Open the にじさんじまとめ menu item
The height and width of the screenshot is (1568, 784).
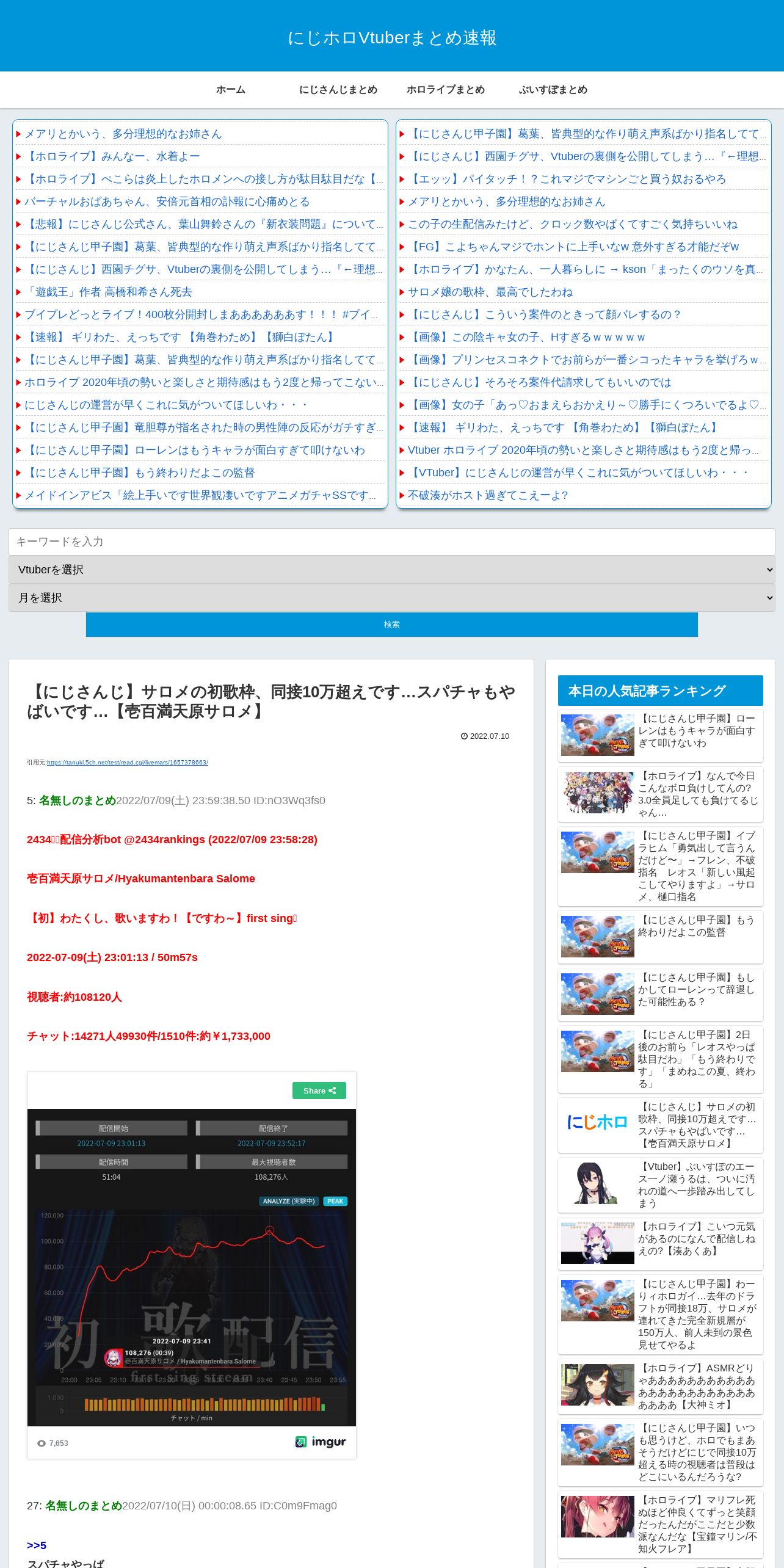pos(338,90)
